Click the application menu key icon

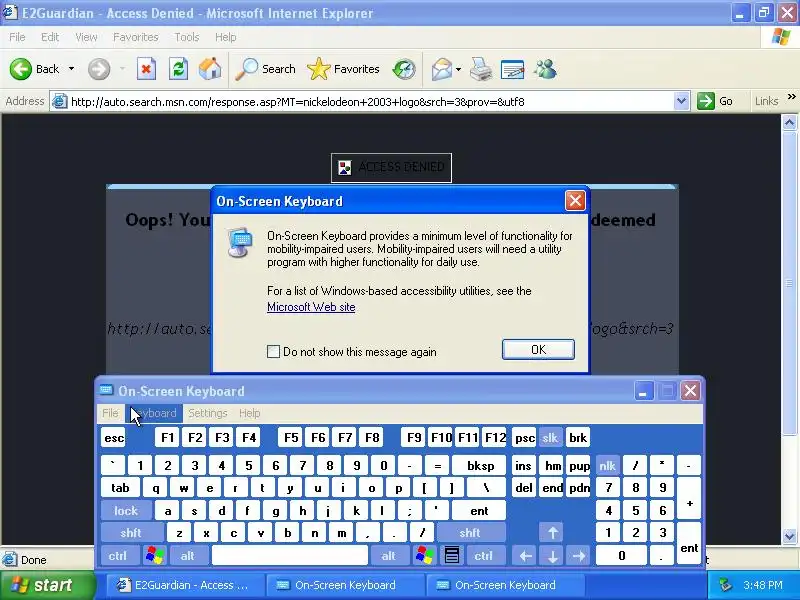pos(452,556)
